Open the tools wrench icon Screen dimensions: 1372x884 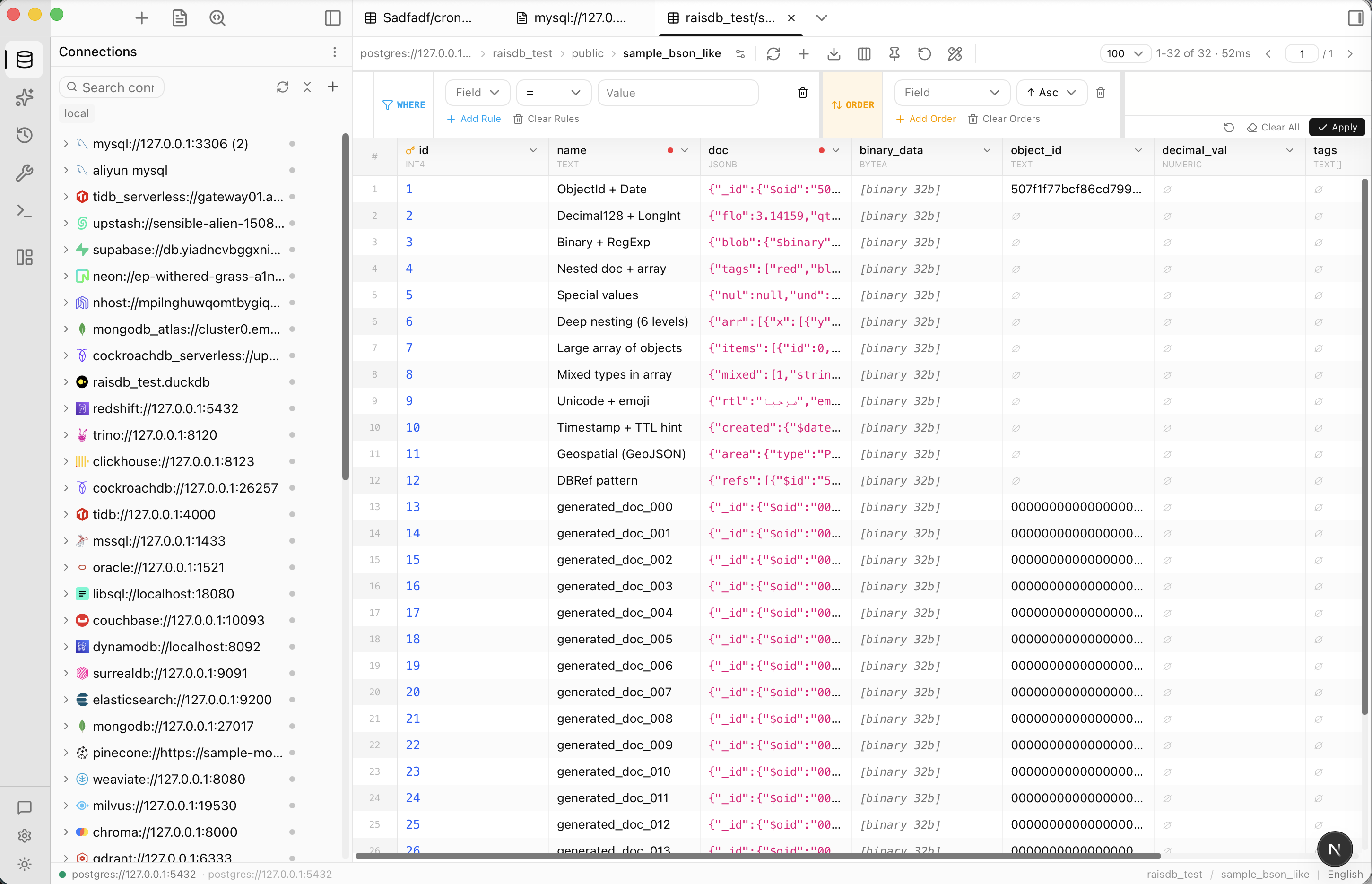(x=24, y=173)
